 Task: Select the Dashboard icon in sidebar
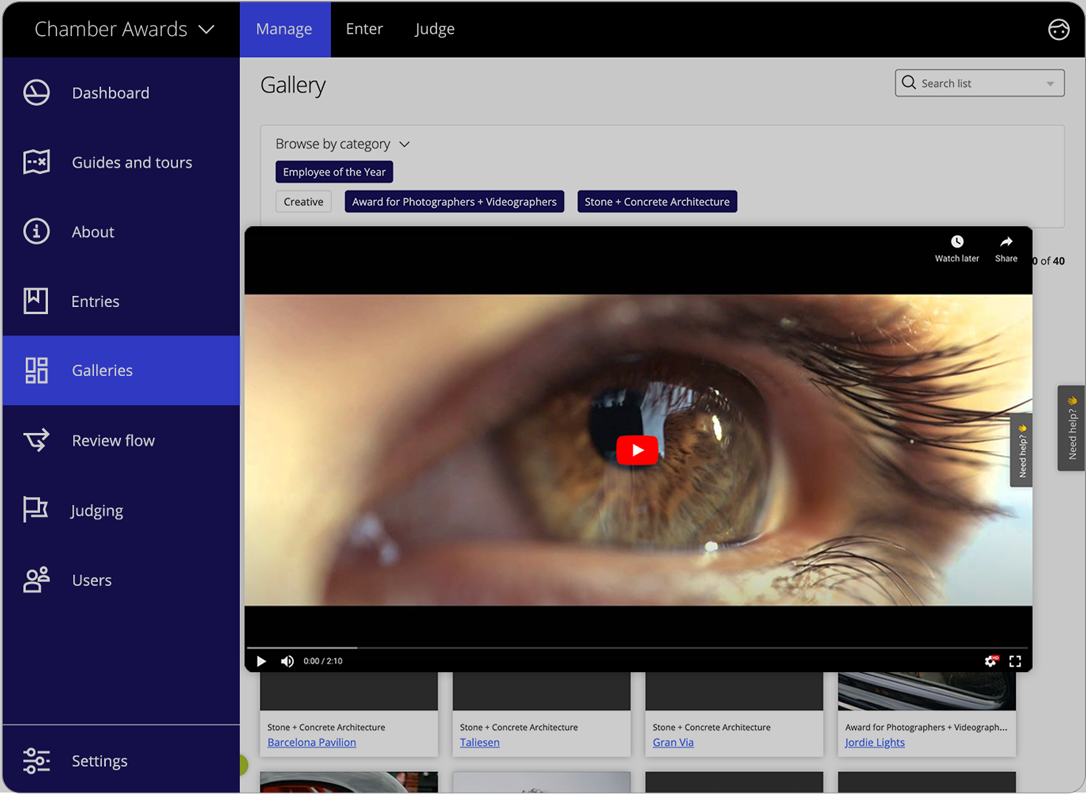point(36,92)
